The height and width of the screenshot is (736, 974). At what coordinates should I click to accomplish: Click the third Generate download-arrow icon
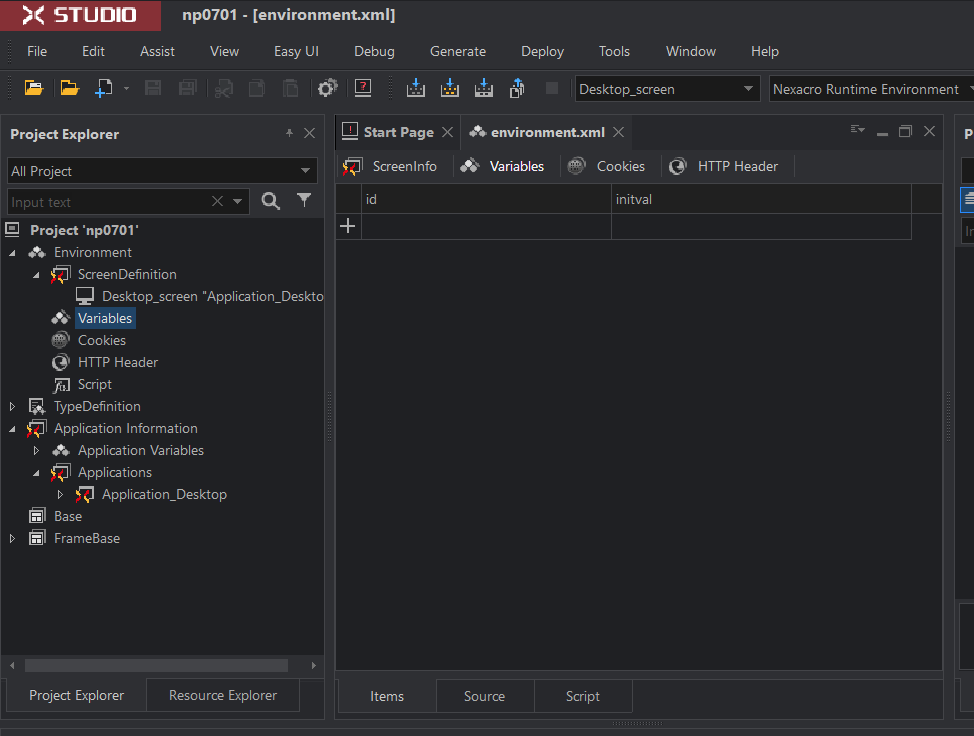[483, 88]
